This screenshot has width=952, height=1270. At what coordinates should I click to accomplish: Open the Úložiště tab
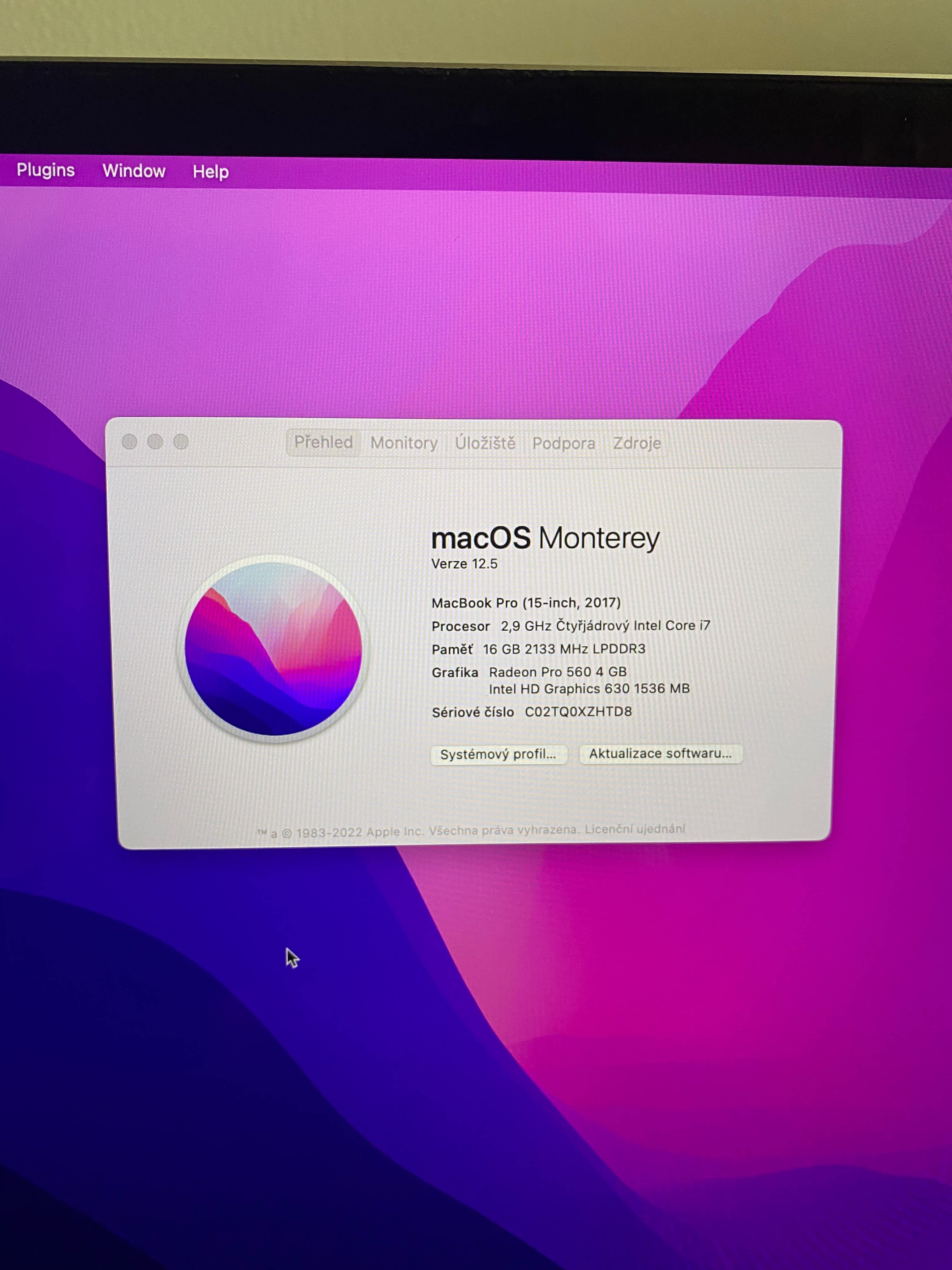click(x=485, y=443)
